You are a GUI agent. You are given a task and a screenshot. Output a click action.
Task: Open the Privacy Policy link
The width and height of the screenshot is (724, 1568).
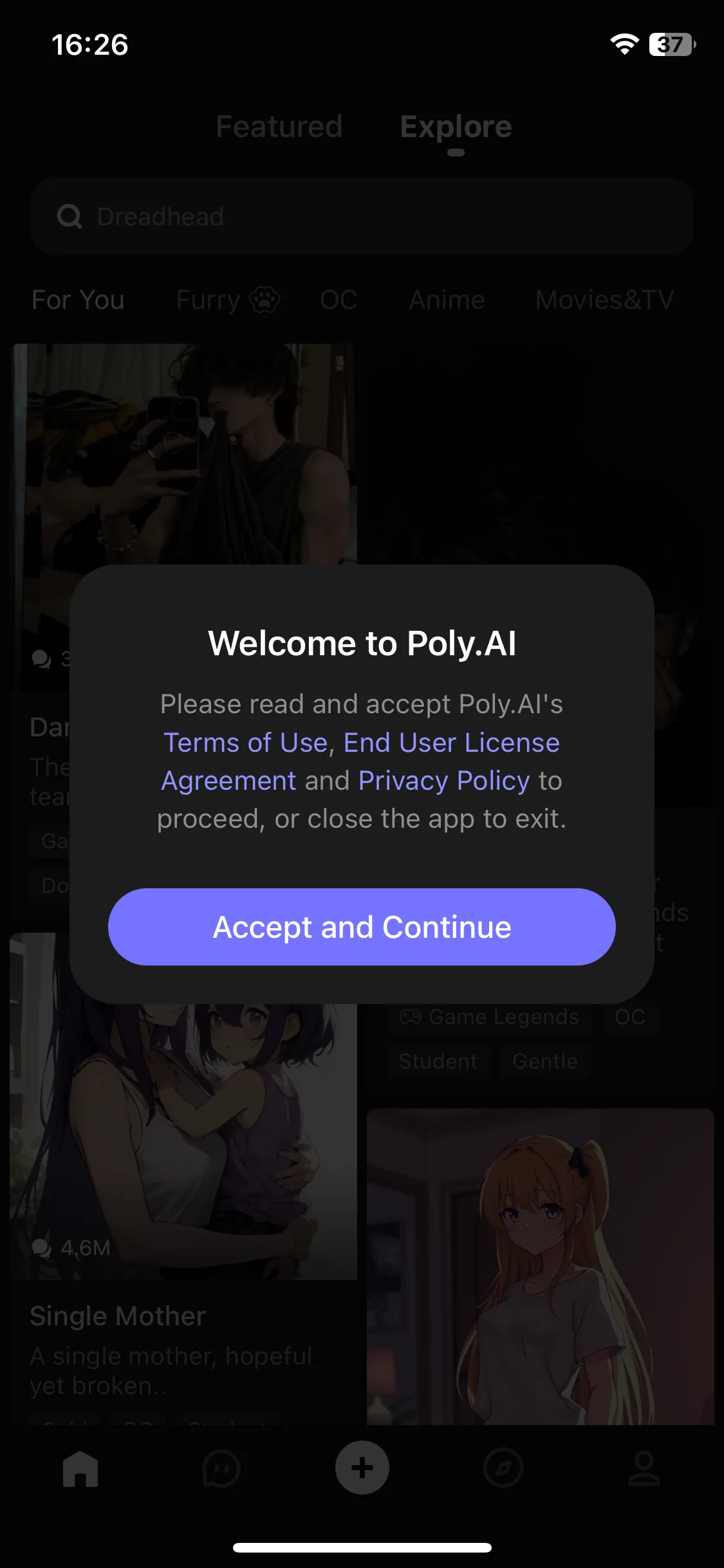pos(444,780)
